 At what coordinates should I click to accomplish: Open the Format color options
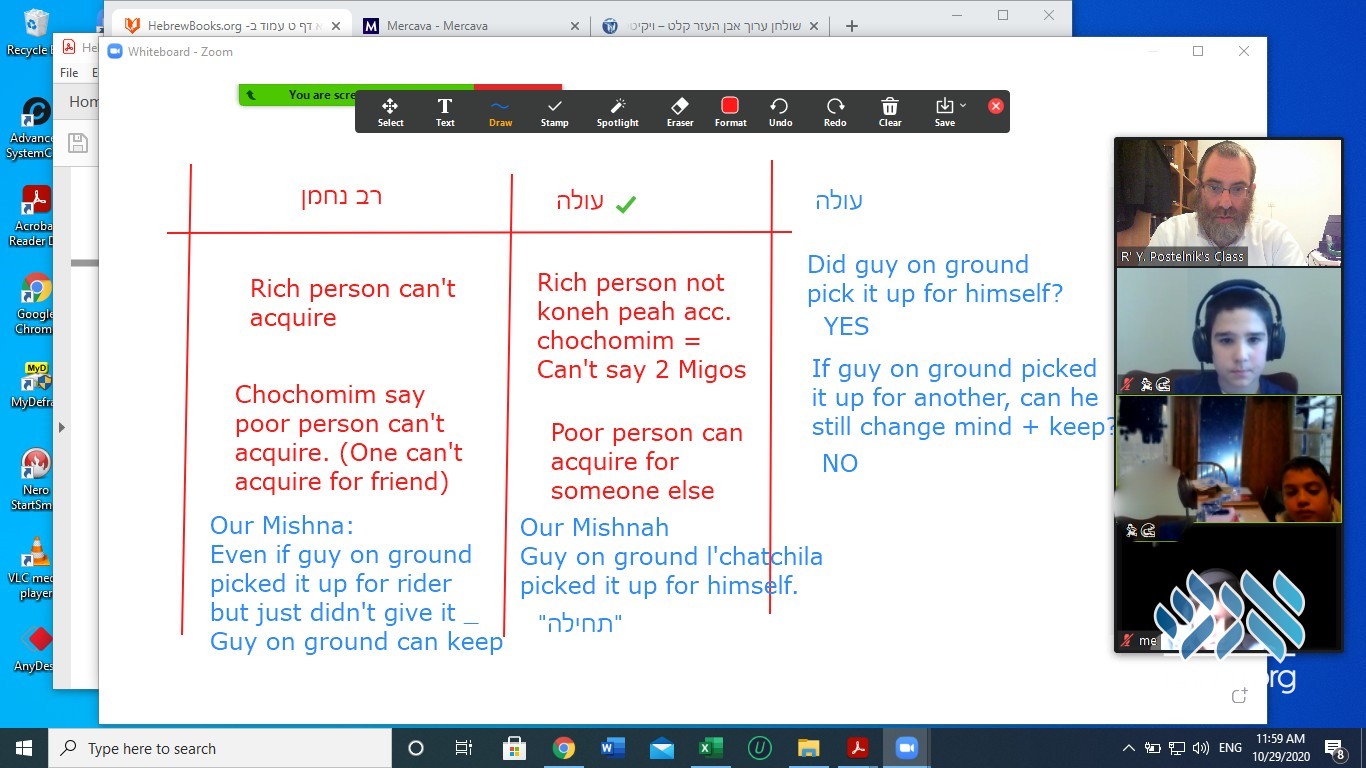coord(730,112)
